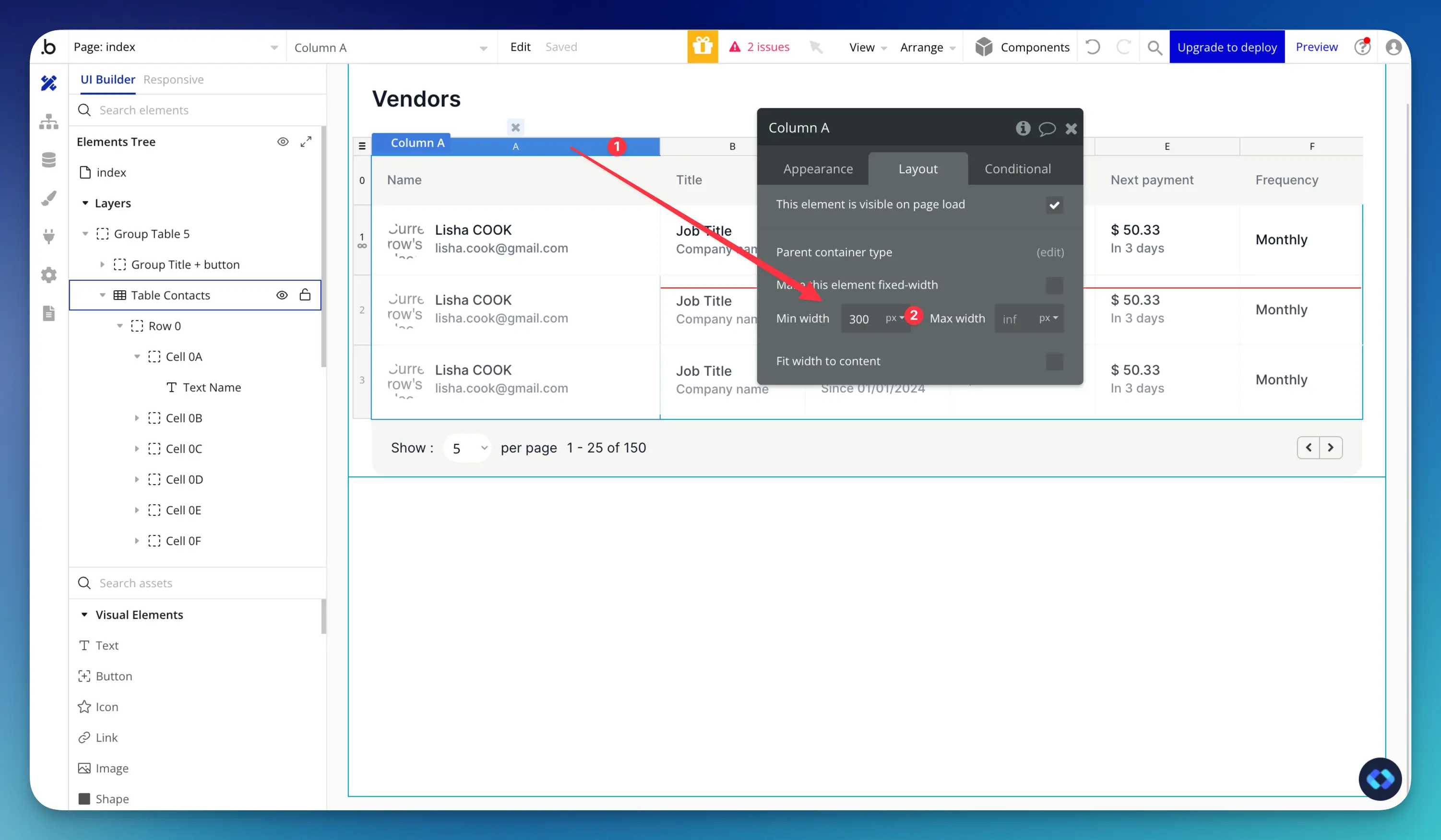Go to next table page

[x=1331, y=448]
